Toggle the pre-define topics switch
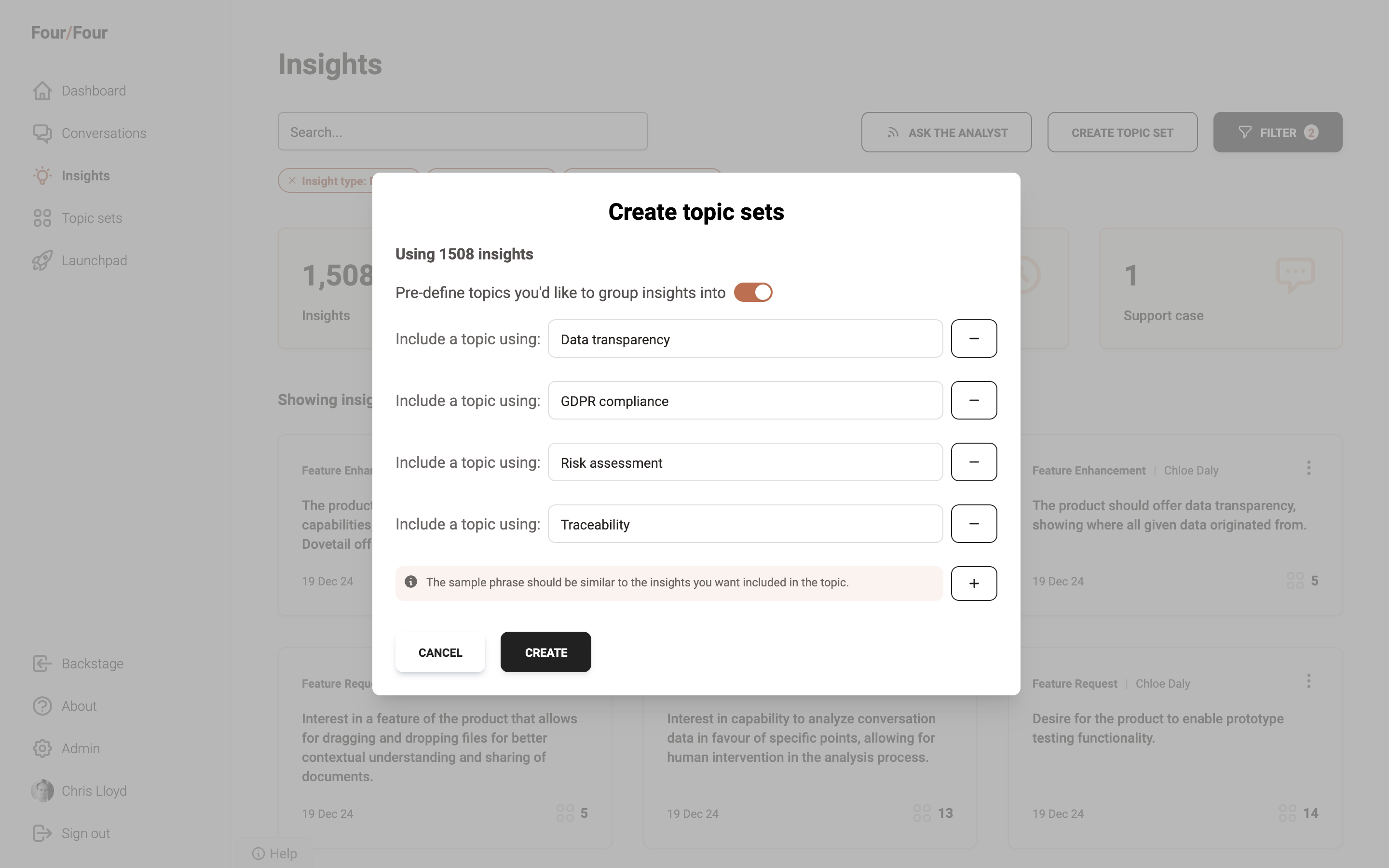 (752, 292)
